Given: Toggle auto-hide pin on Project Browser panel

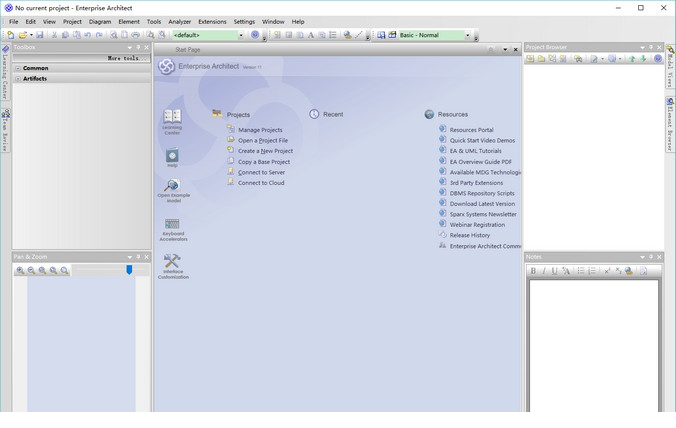Looking at the screenshot, I should [651, 47].
